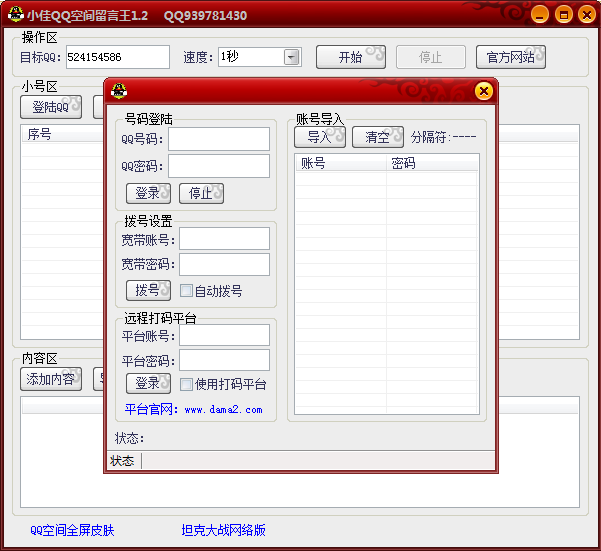Click the 目标QQ input field

tap(118, 57)
